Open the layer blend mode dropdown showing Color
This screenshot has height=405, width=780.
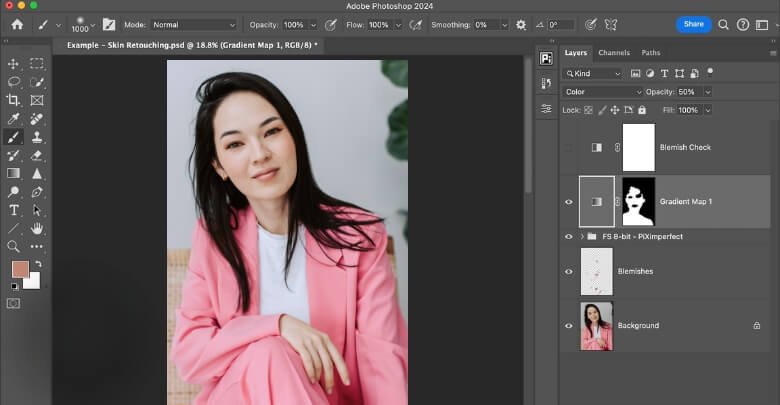605,92
